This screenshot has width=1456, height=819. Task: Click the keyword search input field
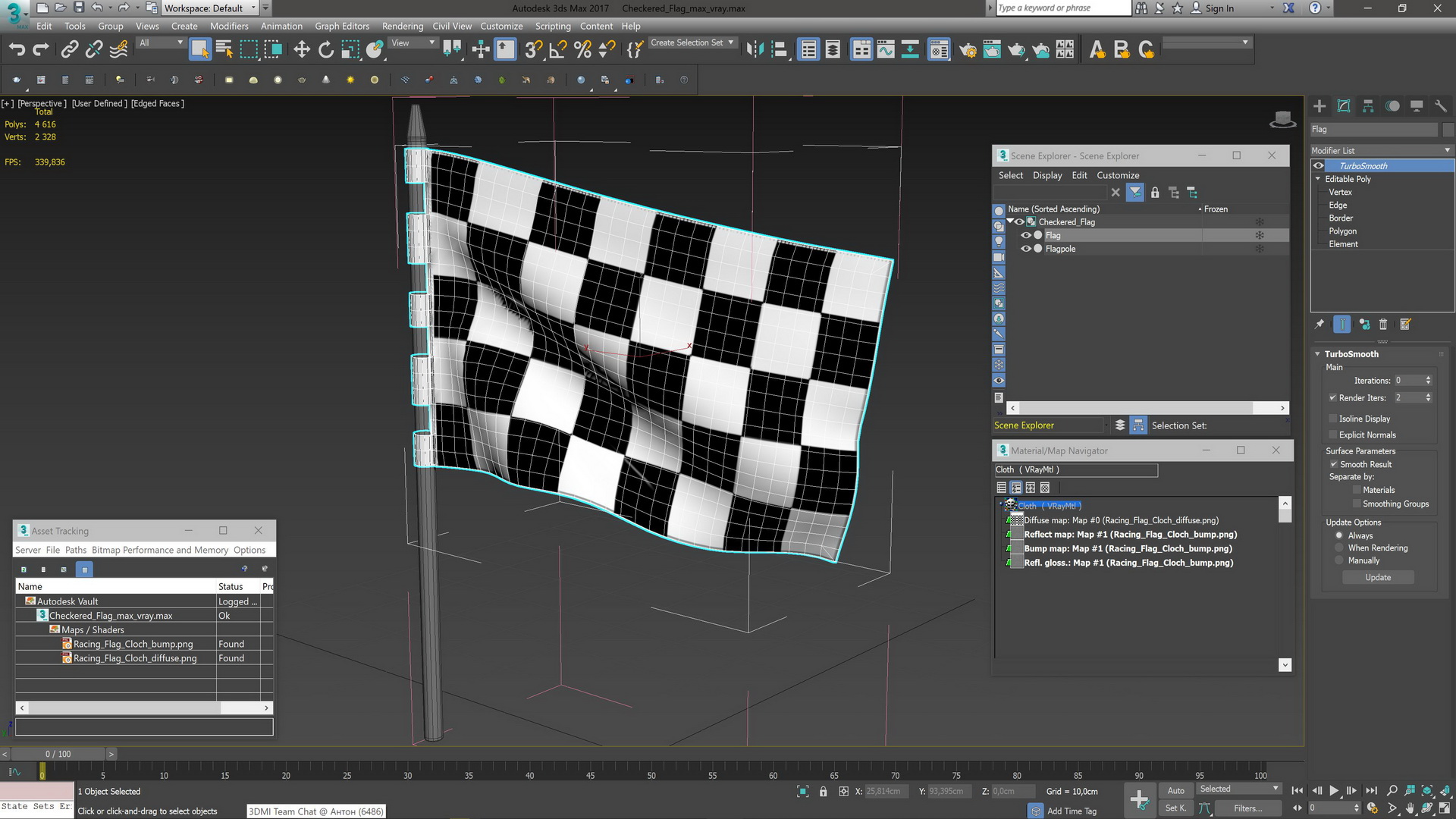(x=1062, y=8)
